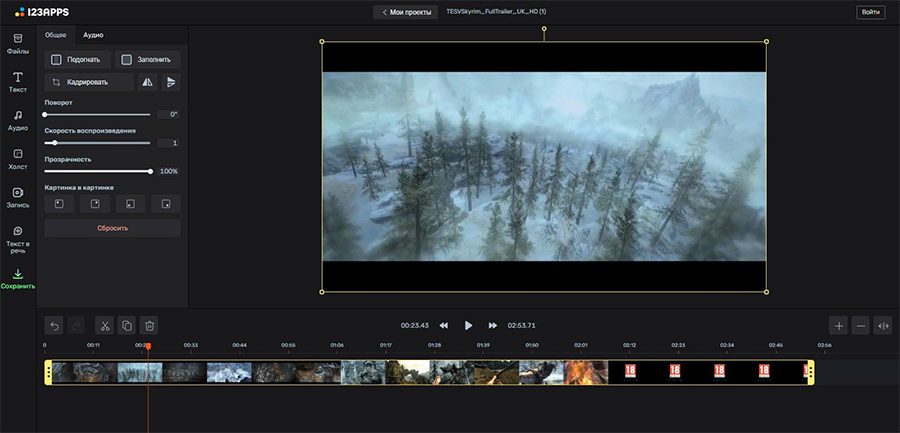Click the Кадрировать crop button

click(89, 82)
